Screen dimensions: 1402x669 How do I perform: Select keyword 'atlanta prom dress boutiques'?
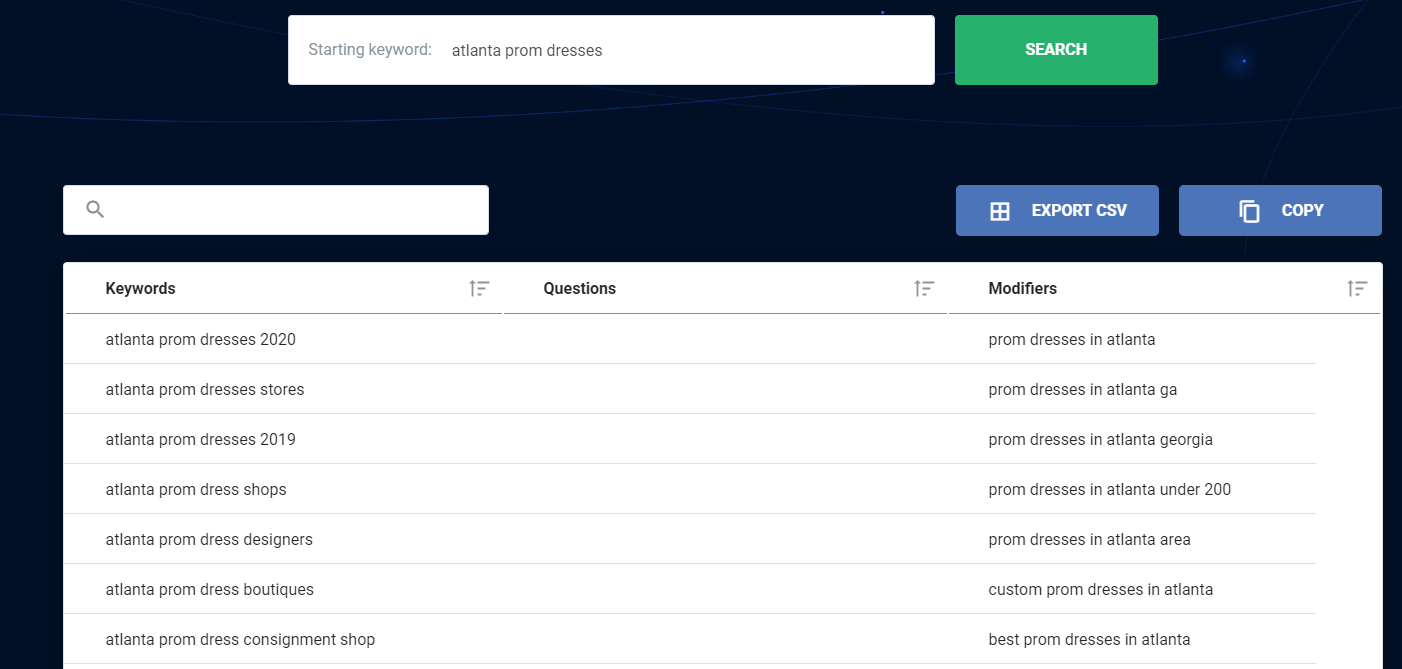click(x=210, y=589)
